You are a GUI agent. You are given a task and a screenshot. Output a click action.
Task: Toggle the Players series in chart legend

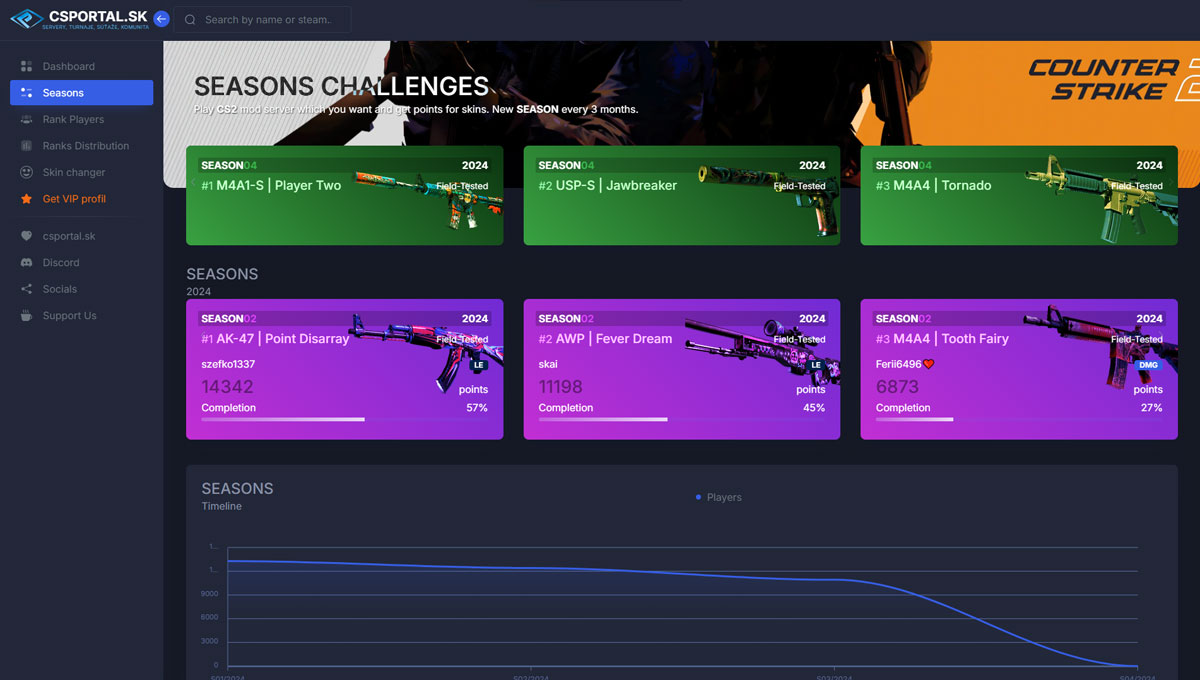coord(718,497)
